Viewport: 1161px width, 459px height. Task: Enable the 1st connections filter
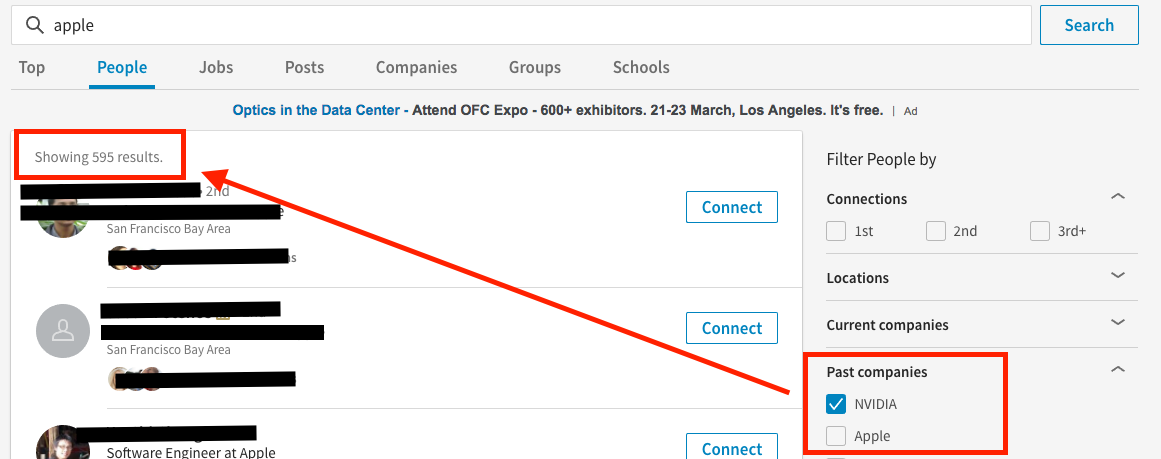click(836, 231)
